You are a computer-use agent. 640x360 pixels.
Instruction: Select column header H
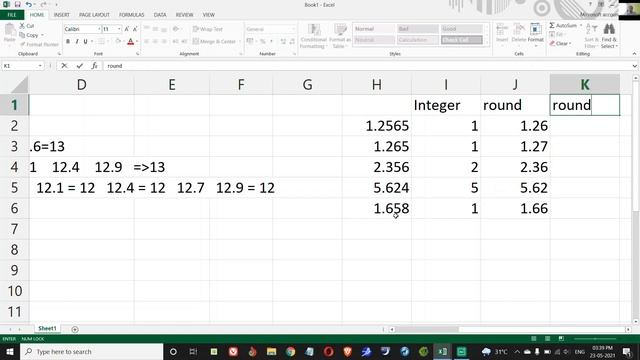(x=377, y=84)
